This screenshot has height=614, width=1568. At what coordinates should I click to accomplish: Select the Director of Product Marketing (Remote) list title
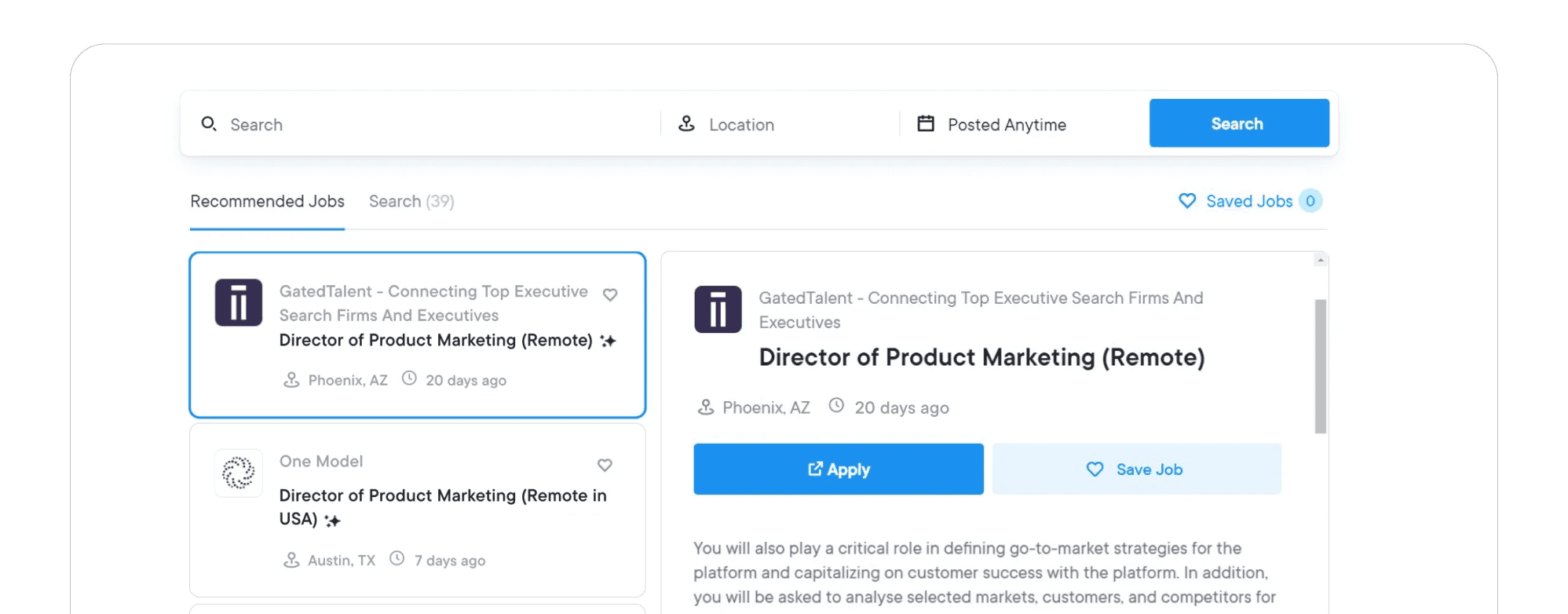pyautogui.click(x=436, y=340)
